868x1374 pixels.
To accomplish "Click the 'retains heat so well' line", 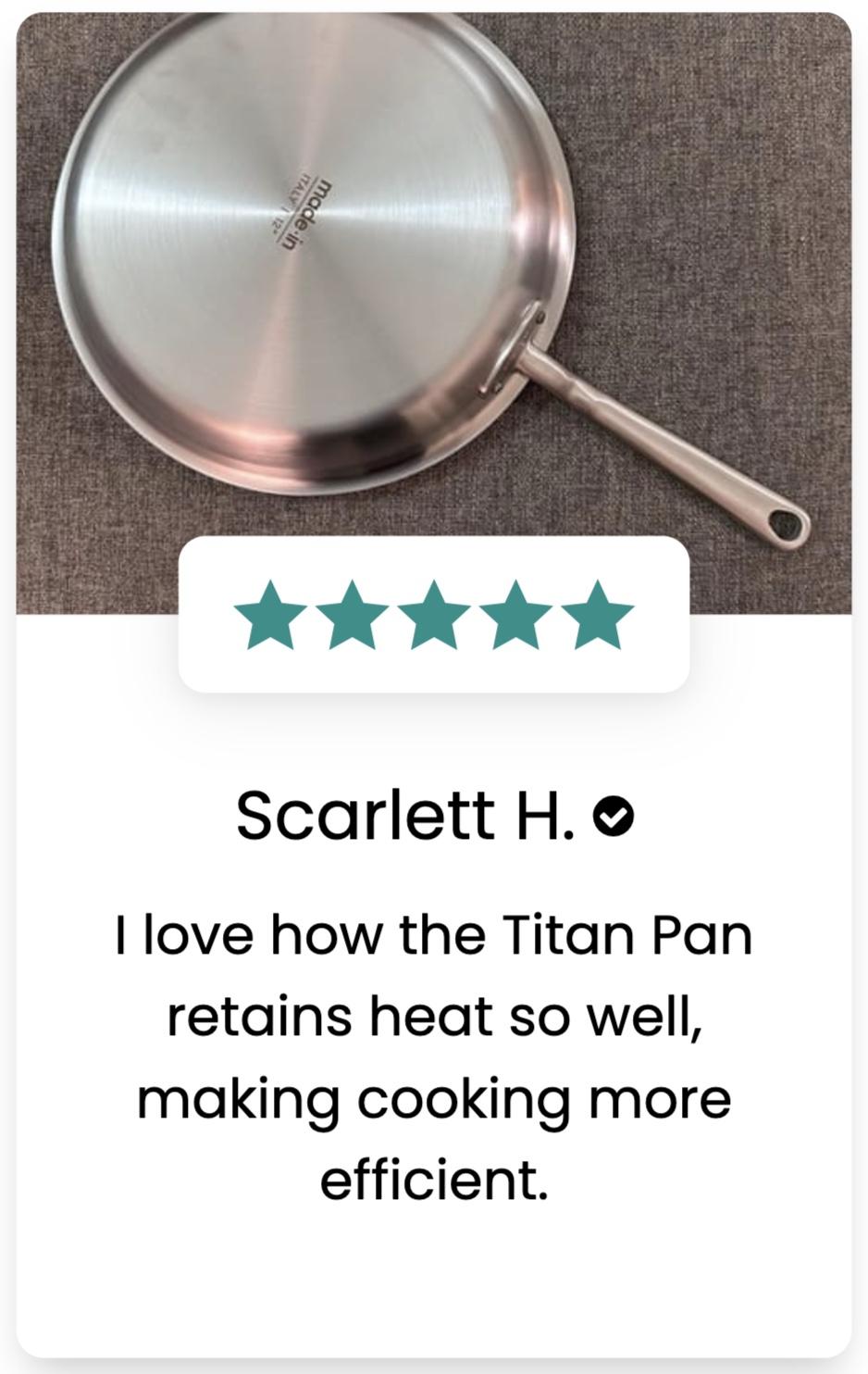I will tap(434, 1016).
